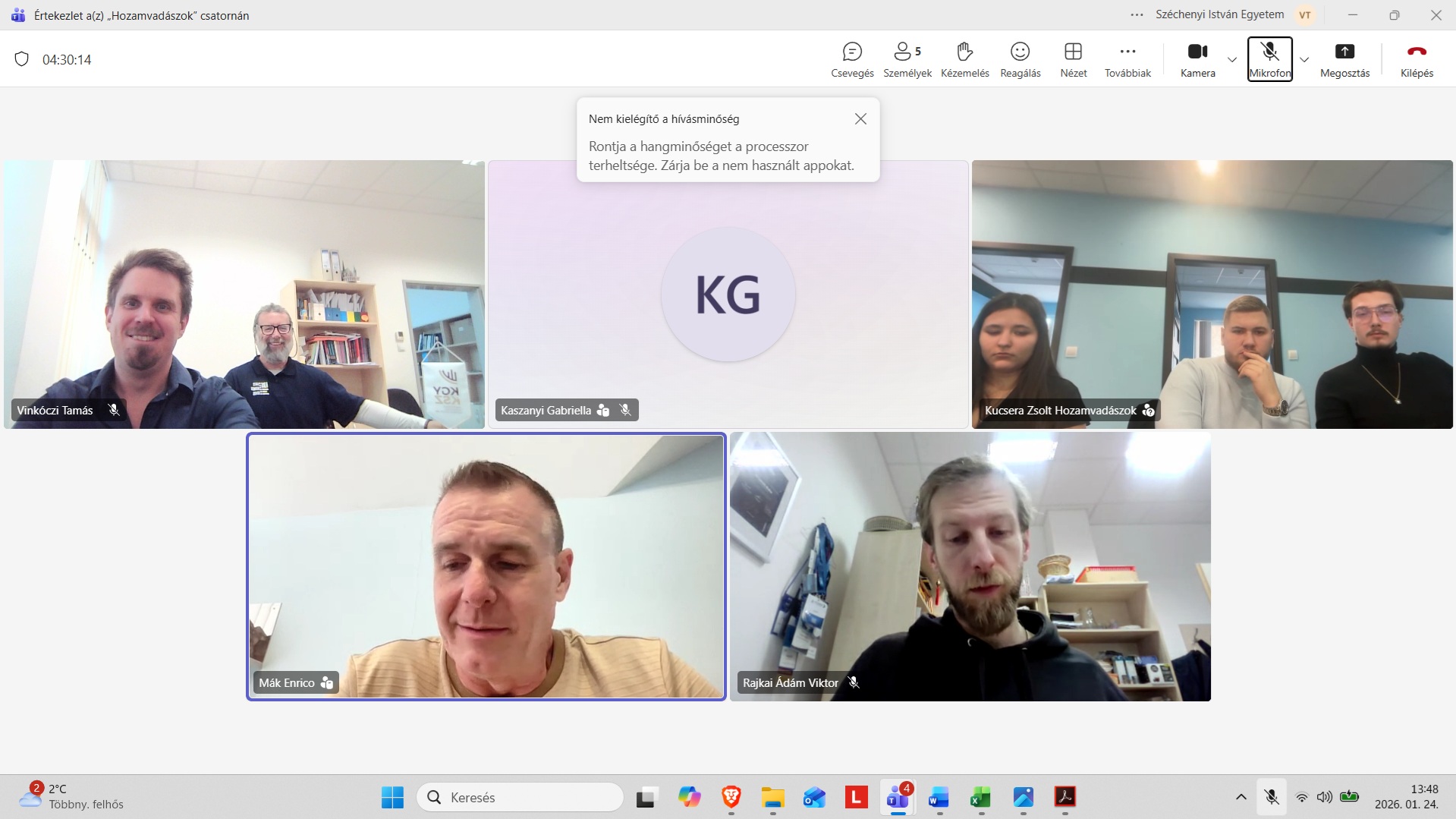Click the Keresés taskbar search box

(x=520, y=797)
